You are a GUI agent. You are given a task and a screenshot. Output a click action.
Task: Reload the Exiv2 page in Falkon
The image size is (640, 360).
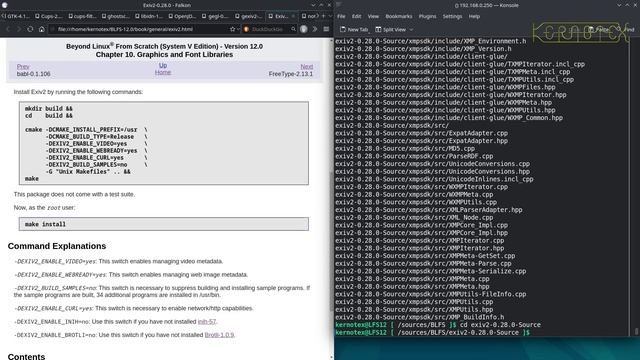coord(30,29)
